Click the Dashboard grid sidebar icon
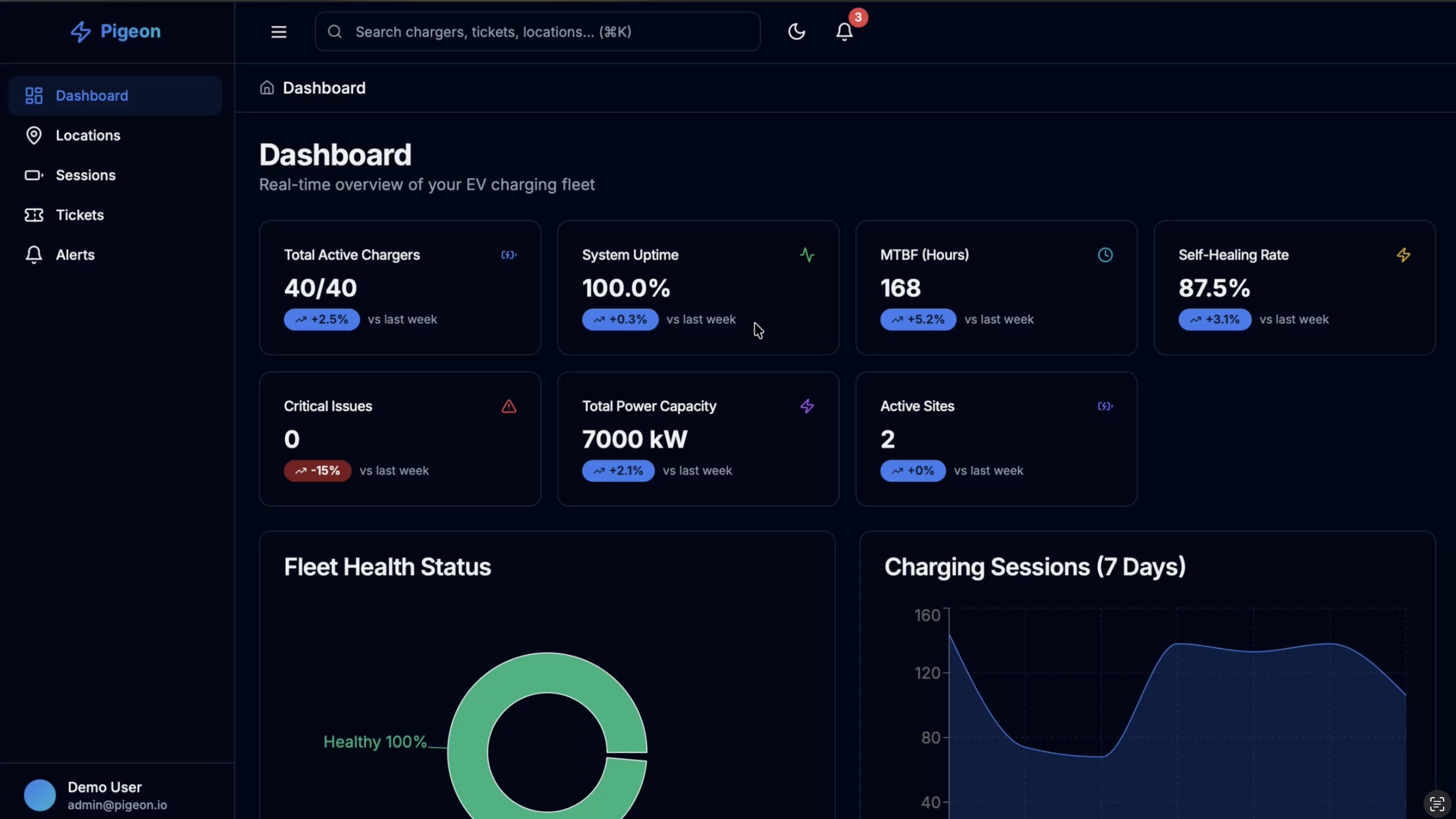Viewport: 1456px width, 819px height. point(34,95)
